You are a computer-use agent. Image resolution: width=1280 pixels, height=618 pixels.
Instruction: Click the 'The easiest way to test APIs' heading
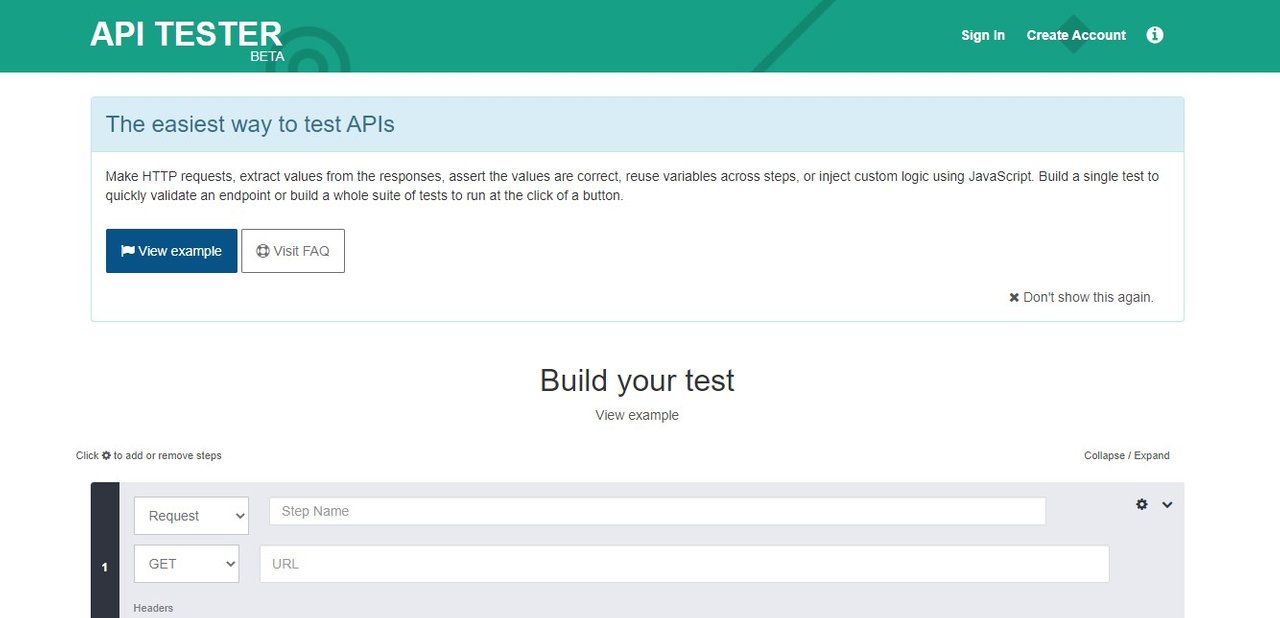250,124
